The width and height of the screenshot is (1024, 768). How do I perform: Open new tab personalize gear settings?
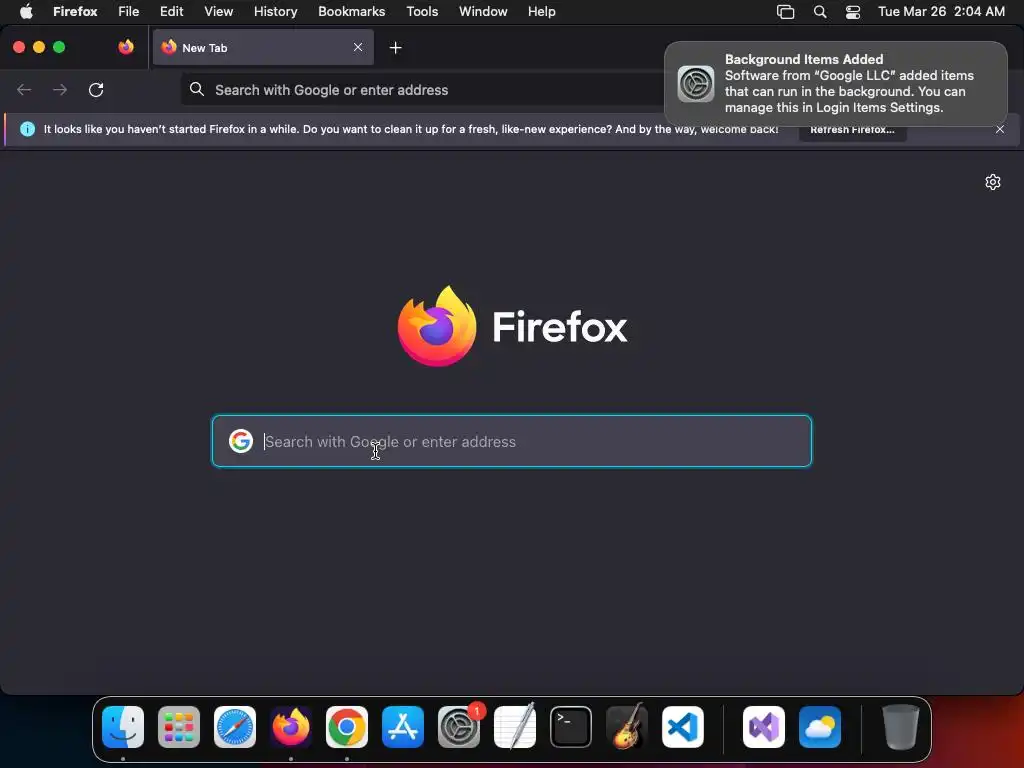tap(993, 182)
